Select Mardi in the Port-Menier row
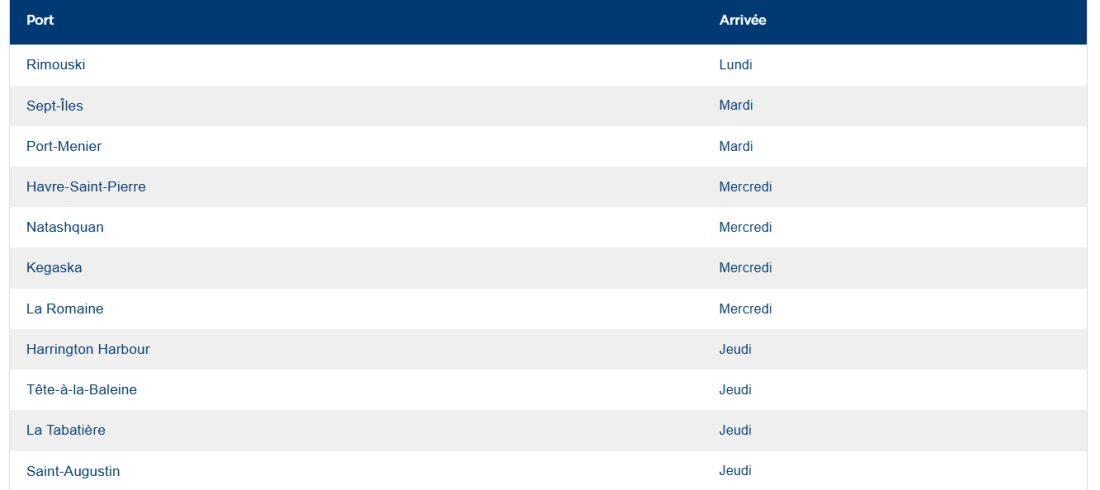Viewport: 1100px width, 490px height. coord(735,146)
